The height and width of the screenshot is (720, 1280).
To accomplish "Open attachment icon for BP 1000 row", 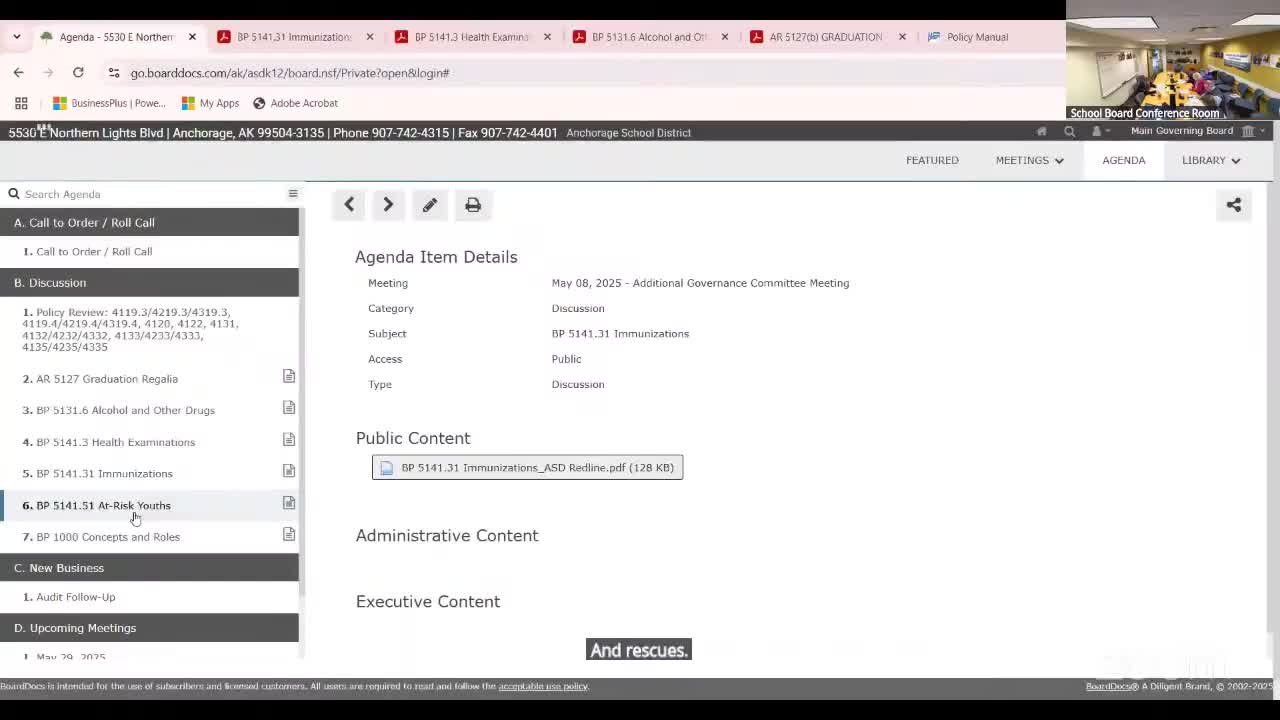I will tap(289, 534).
